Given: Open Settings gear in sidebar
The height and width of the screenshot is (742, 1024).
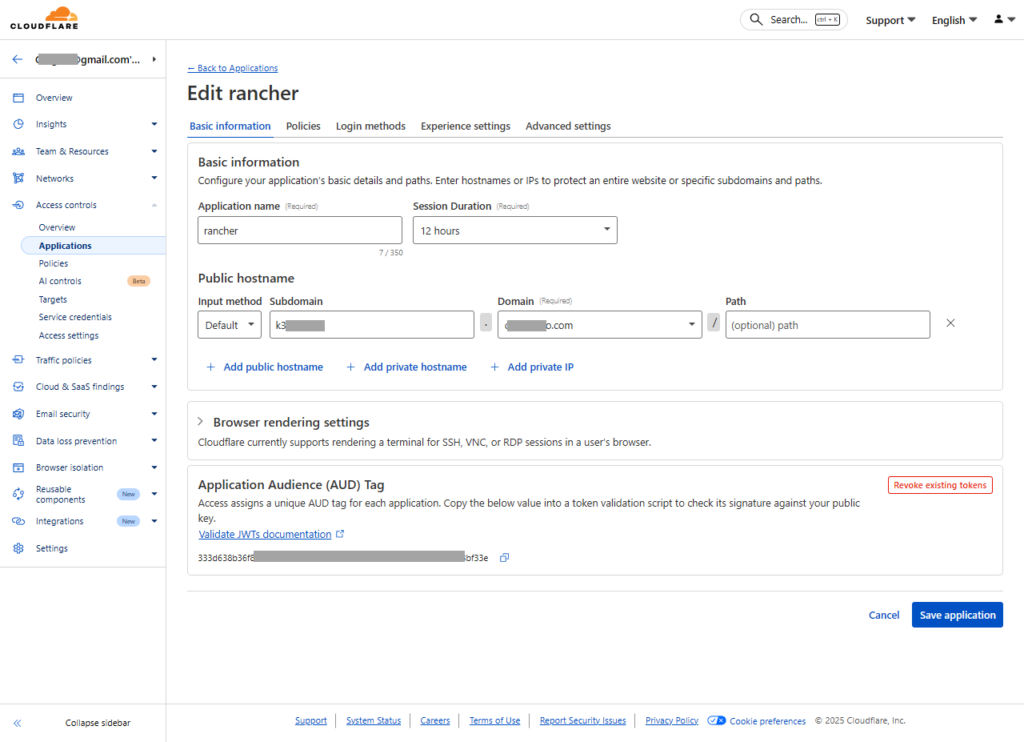Looking at the screenshot, I should (18, 548).
